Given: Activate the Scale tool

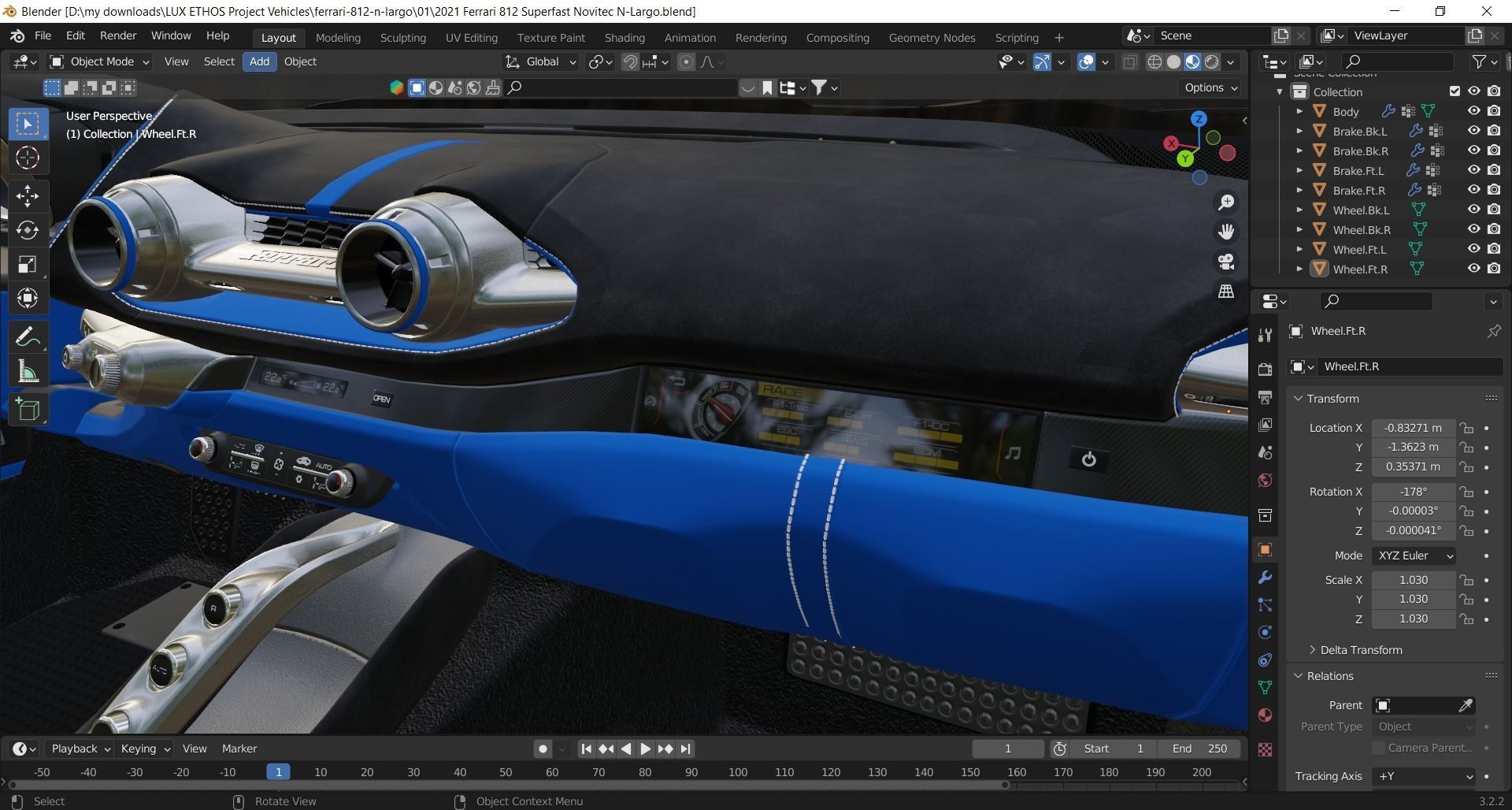Looking at the screenshot, I should click(28, 264).
